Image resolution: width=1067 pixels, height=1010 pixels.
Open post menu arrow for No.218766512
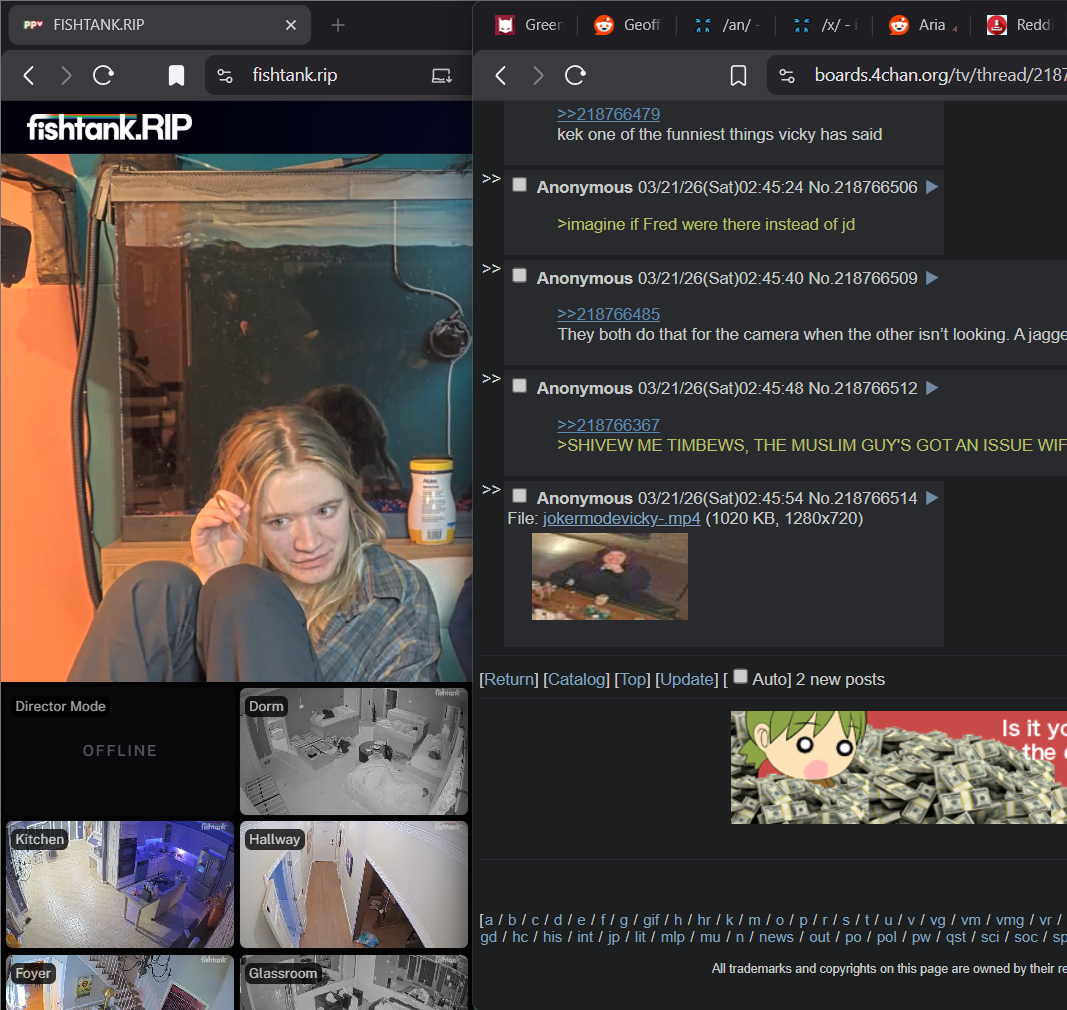coord(932,388)
